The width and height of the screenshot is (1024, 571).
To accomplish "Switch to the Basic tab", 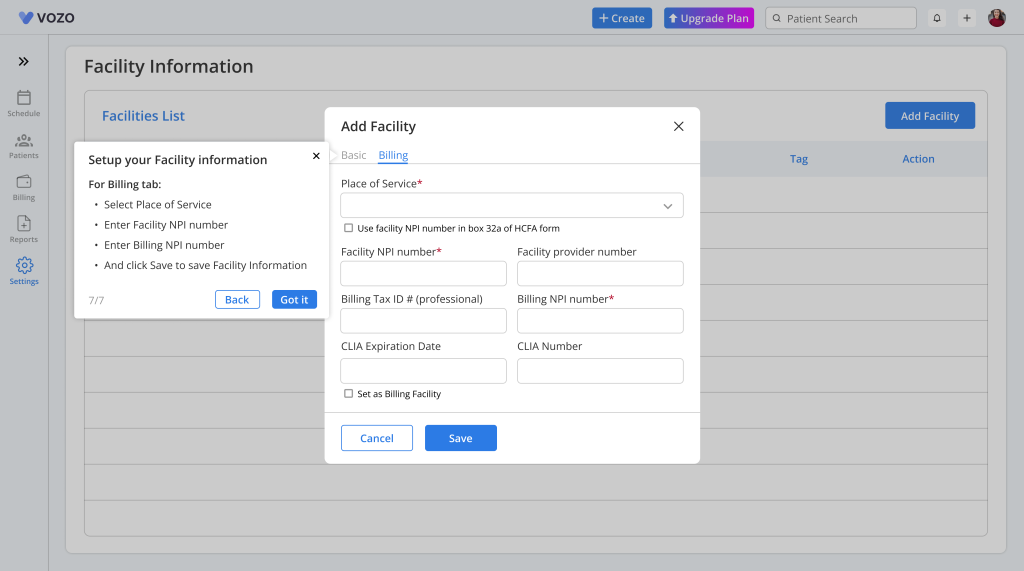I will pos(353,155).
